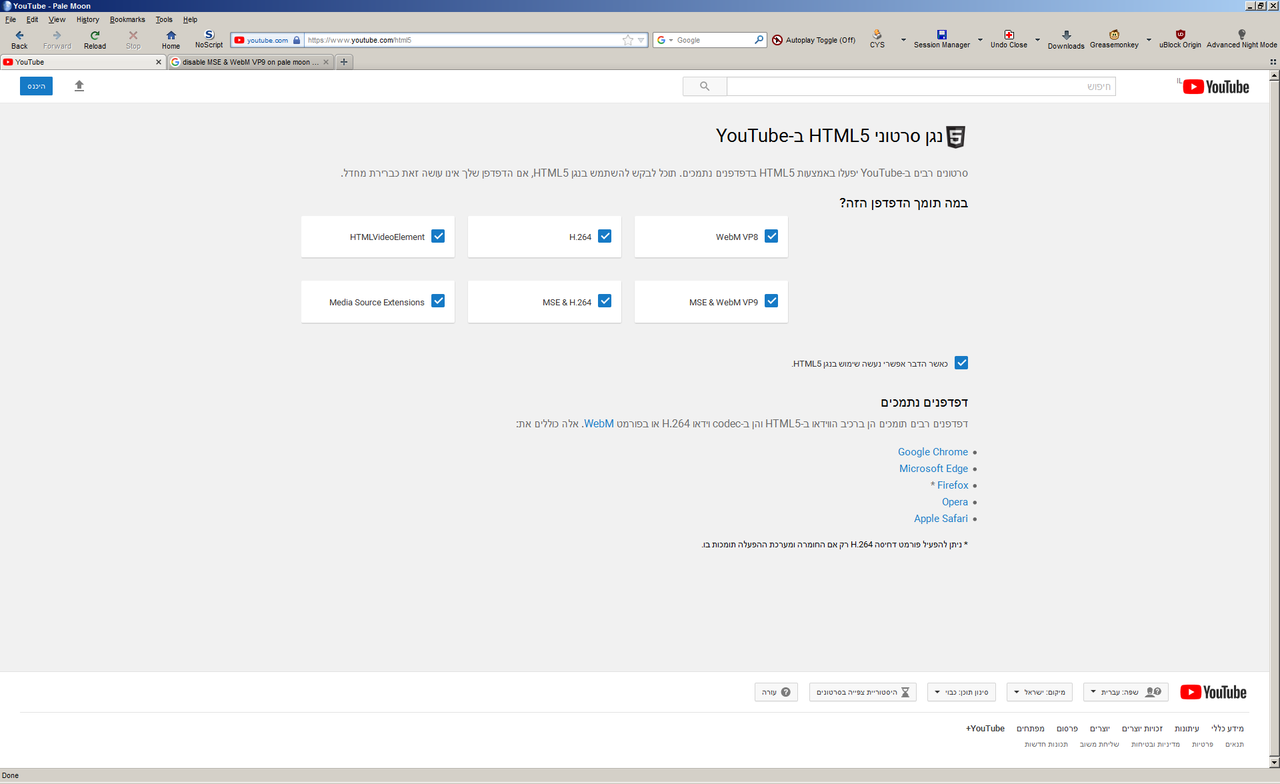This screenshot has height=784, width=1280.
Task: Open the CYS dropdown arrow
Action: point(903,40)
